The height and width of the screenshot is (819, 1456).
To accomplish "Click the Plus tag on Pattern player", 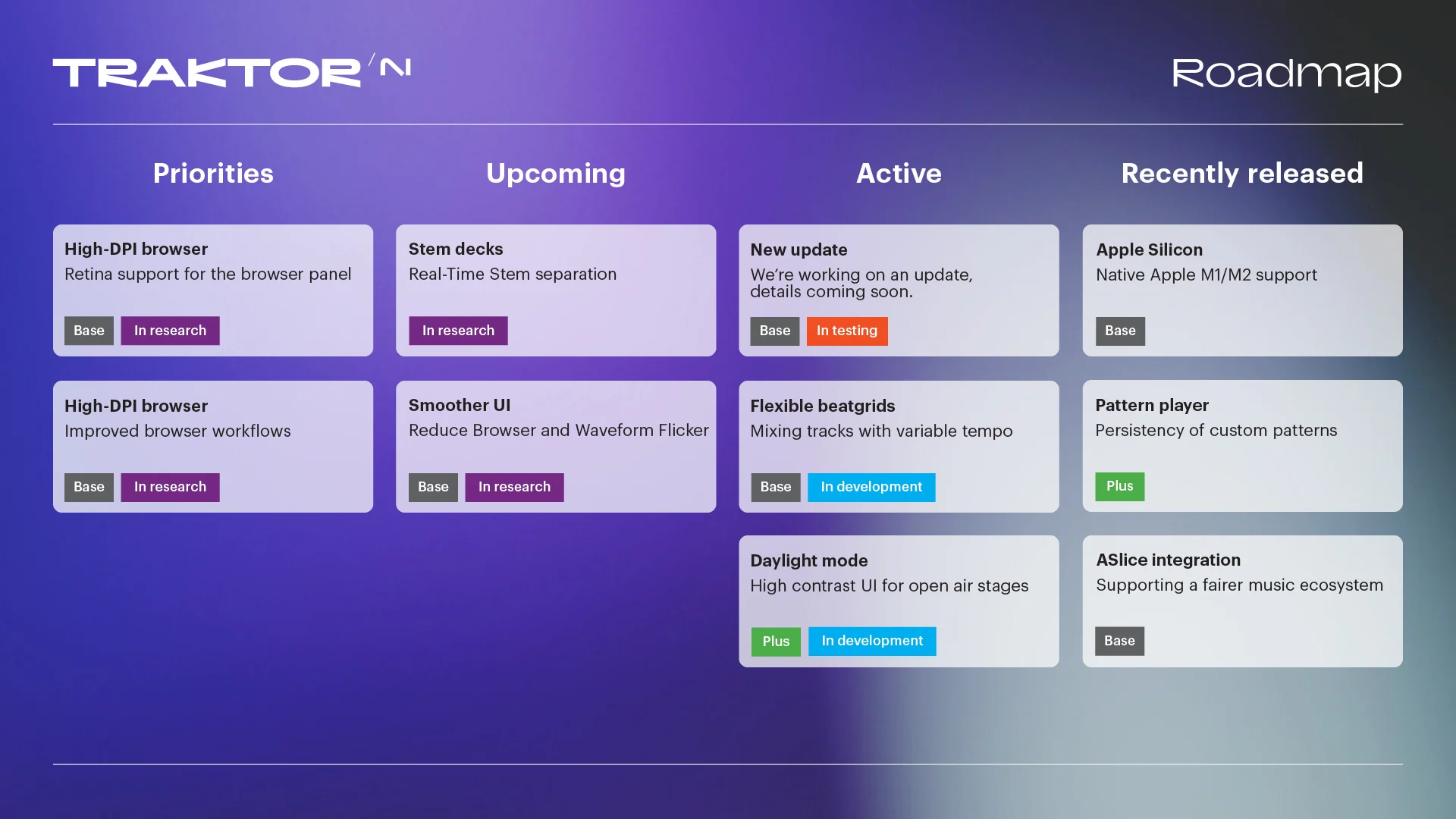I will pos(1119,486).
